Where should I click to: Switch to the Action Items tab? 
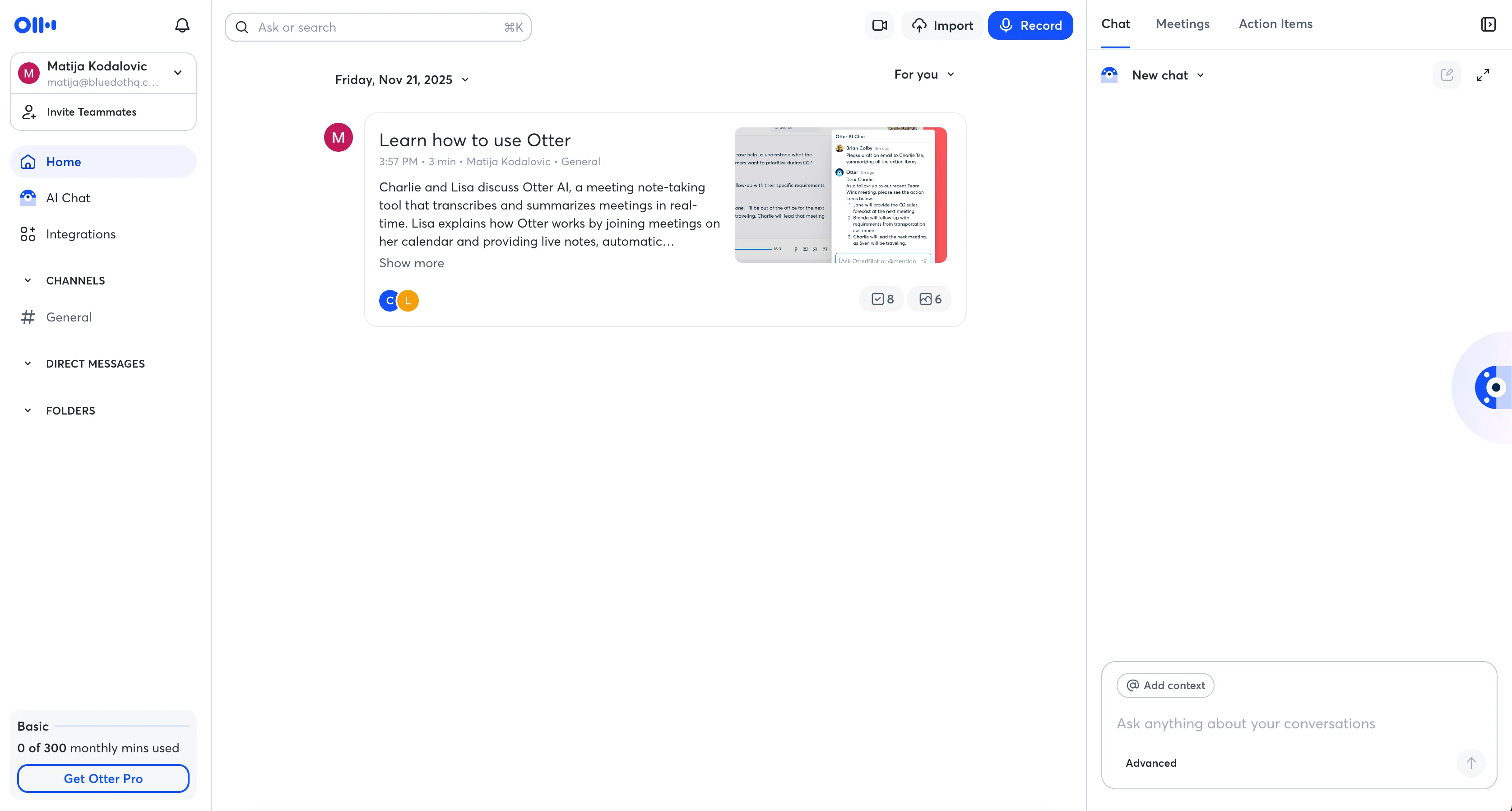1275,24
